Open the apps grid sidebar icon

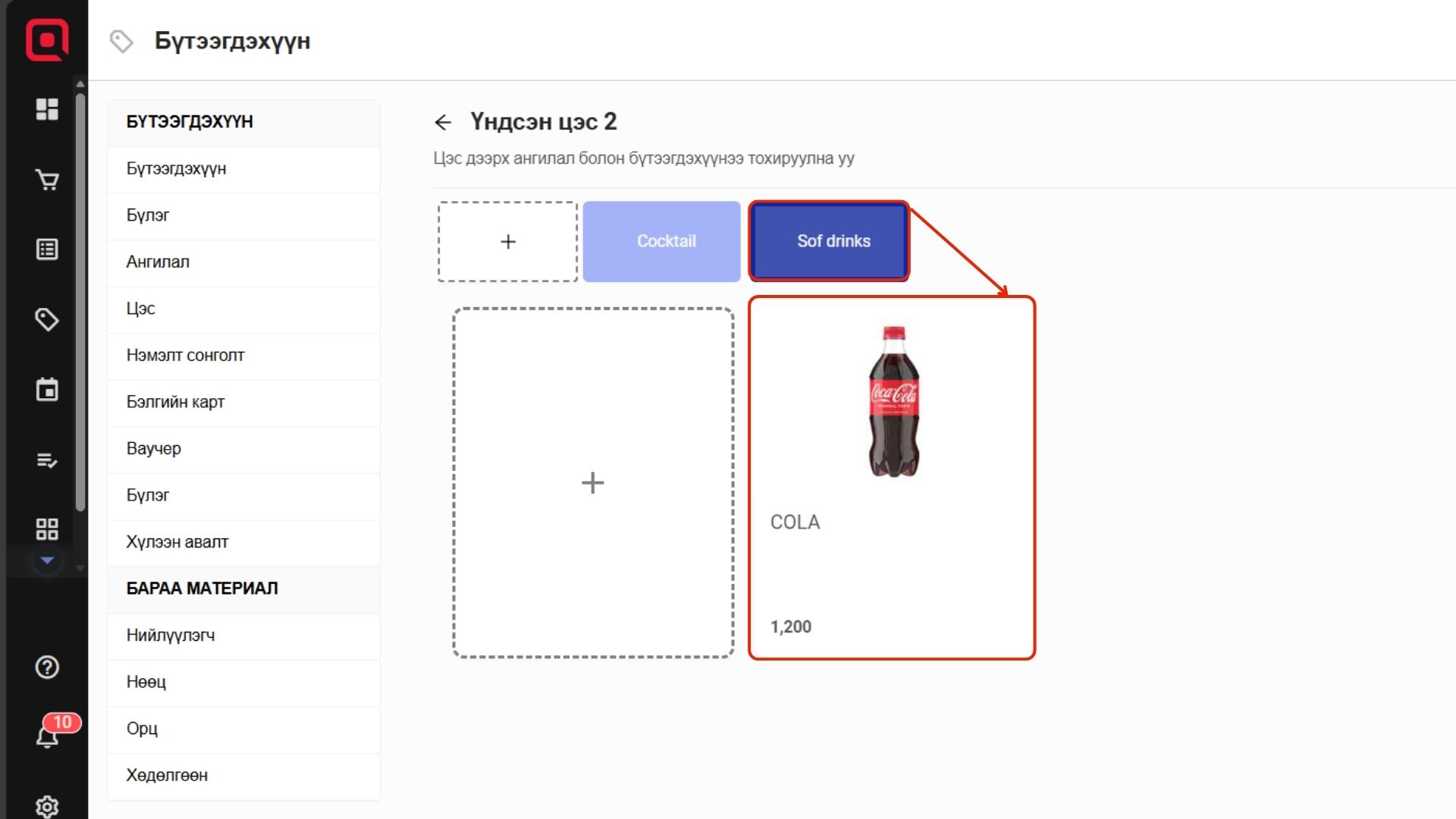click(47, 529)
